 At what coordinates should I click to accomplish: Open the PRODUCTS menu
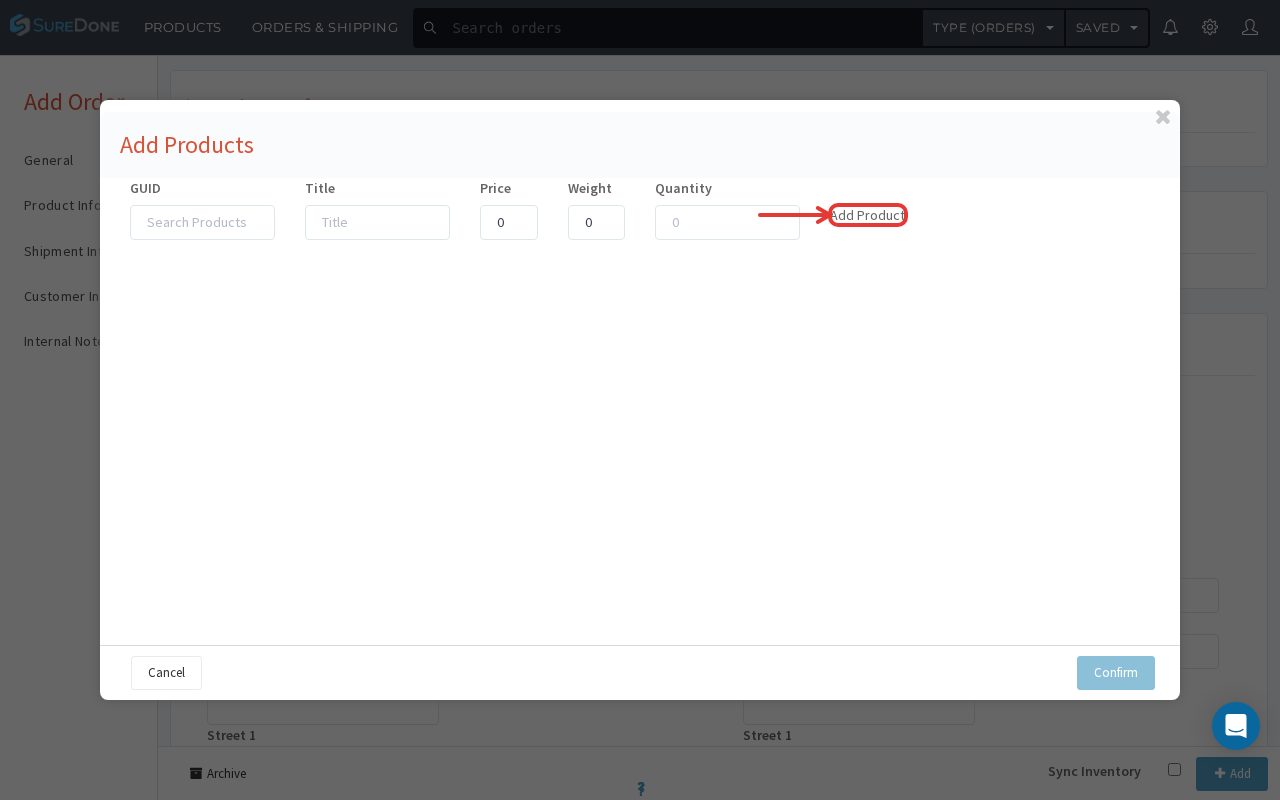(x=183, y=27)
